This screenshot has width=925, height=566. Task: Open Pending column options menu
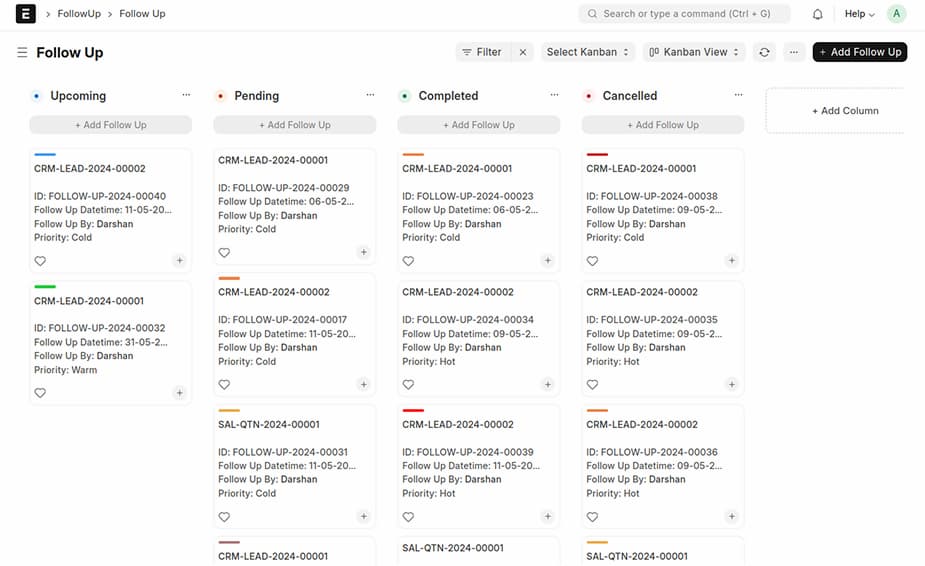(x=370, y=94)
